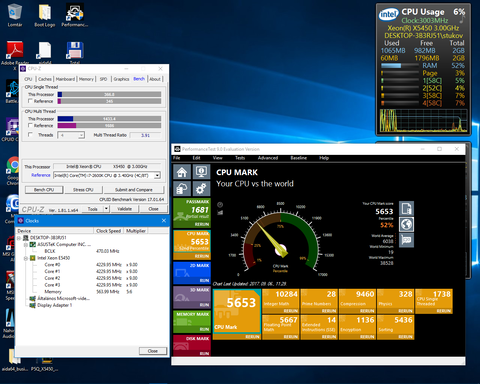This screenshot has width=480, height=384.
Task: Open the Advanced menu in PerformanceTest
Action: pyautogui.click(x=268, y=158)
